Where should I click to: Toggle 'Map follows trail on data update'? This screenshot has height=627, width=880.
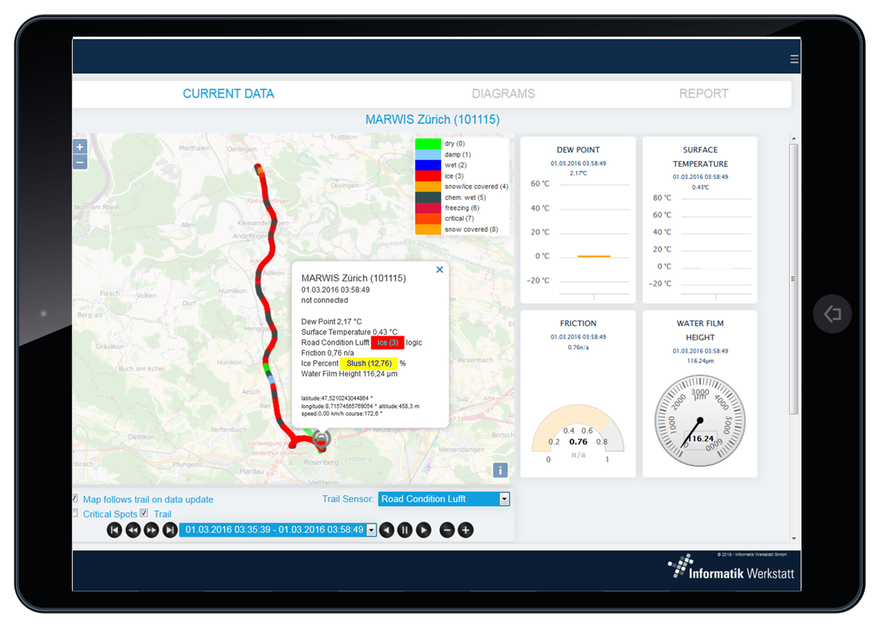(75, 499)
